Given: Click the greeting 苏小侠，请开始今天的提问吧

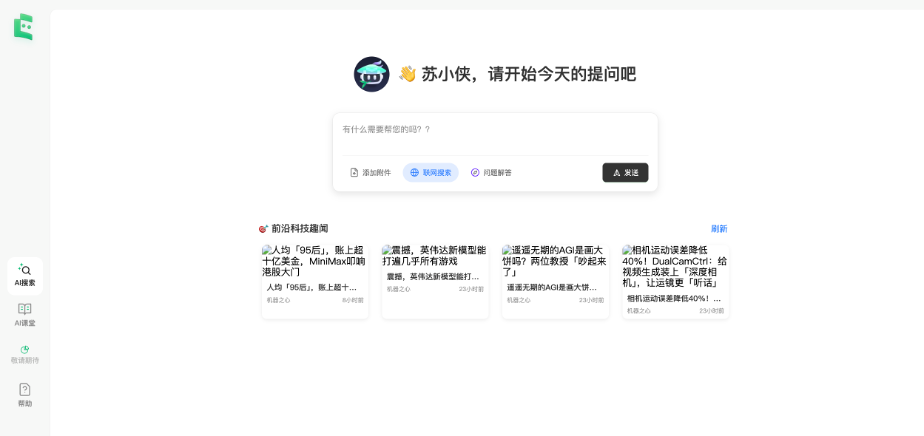Looking at the screenshot, I should [529, 74].
